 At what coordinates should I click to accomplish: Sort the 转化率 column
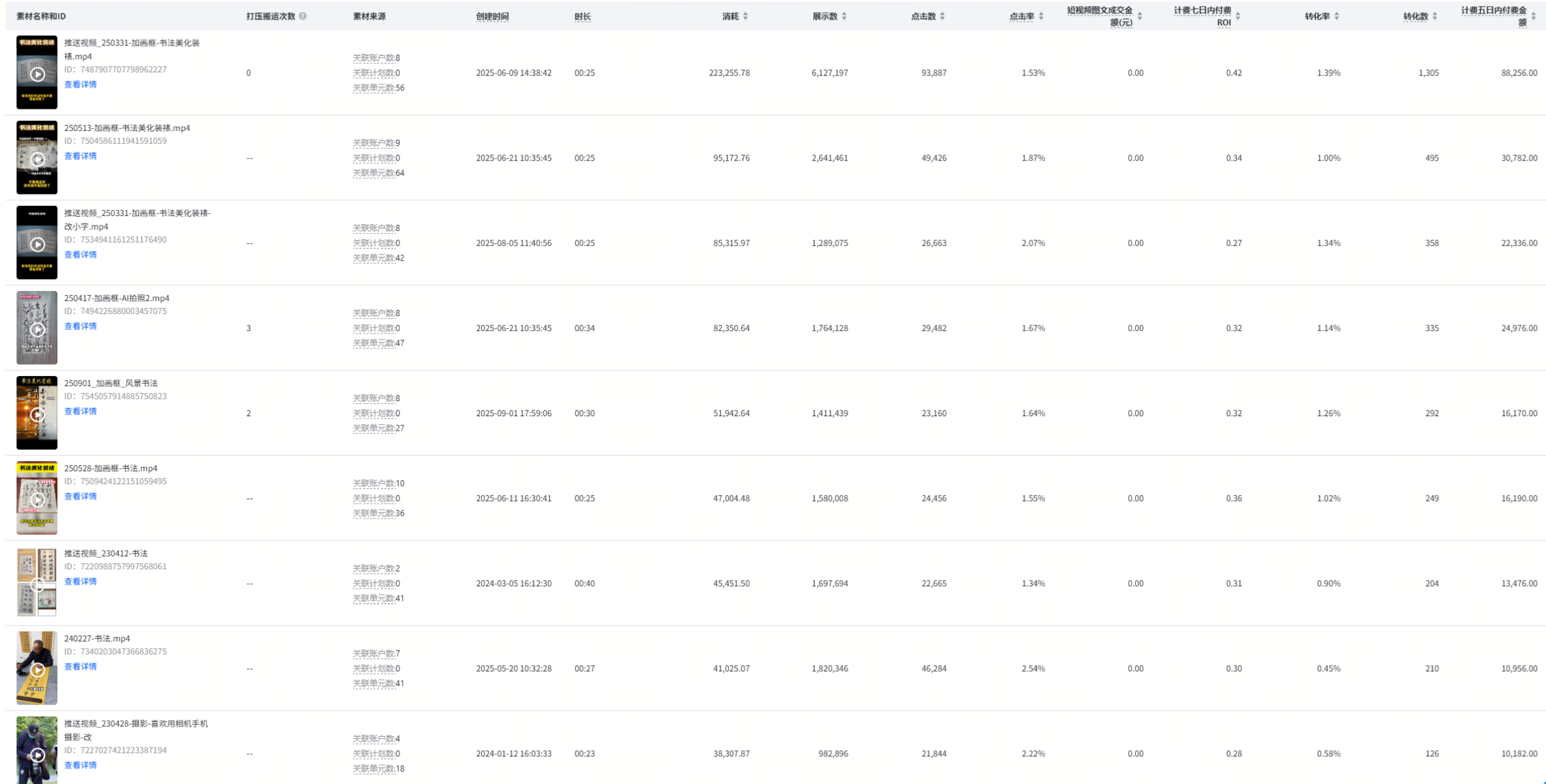click(1337, 16)
